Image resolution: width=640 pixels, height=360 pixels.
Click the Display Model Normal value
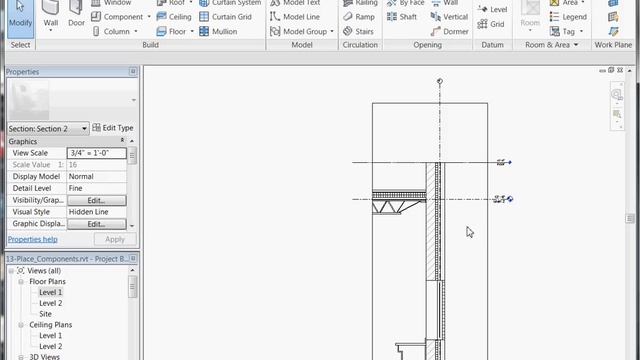click(96, 176)
